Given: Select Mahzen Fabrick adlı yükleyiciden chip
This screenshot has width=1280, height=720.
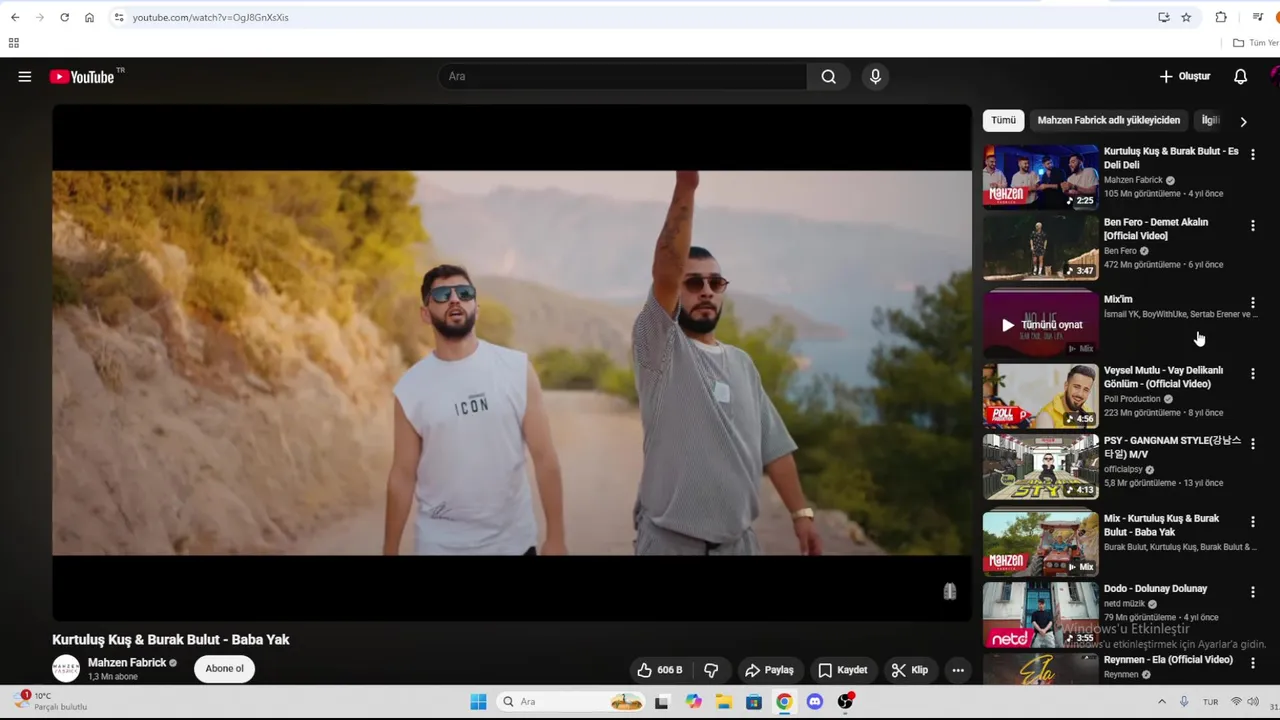Looking at the screenshot, I should 1108,120.
